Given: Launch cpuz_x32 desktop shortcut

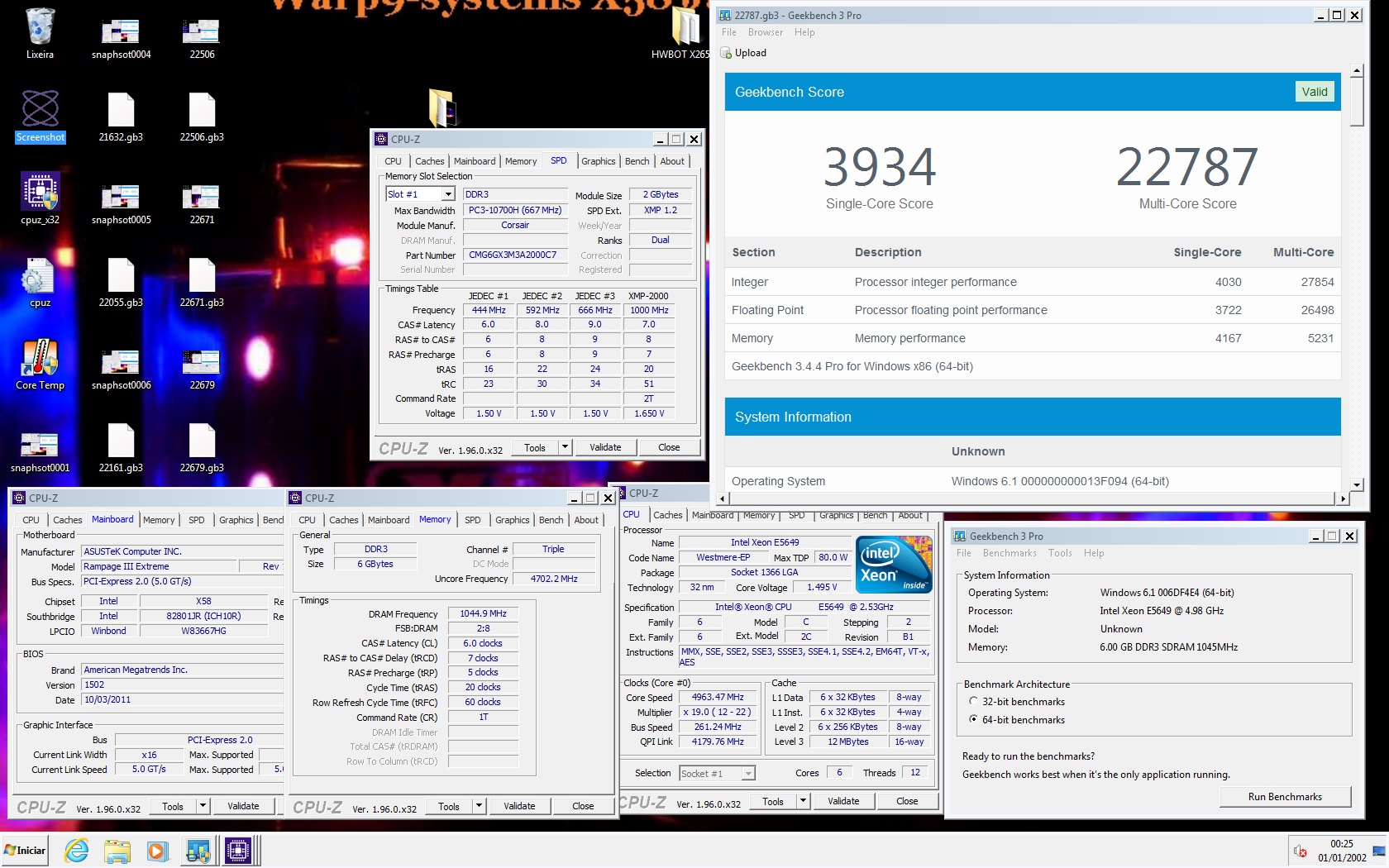Looking at the screenshot, I should 40,198.
